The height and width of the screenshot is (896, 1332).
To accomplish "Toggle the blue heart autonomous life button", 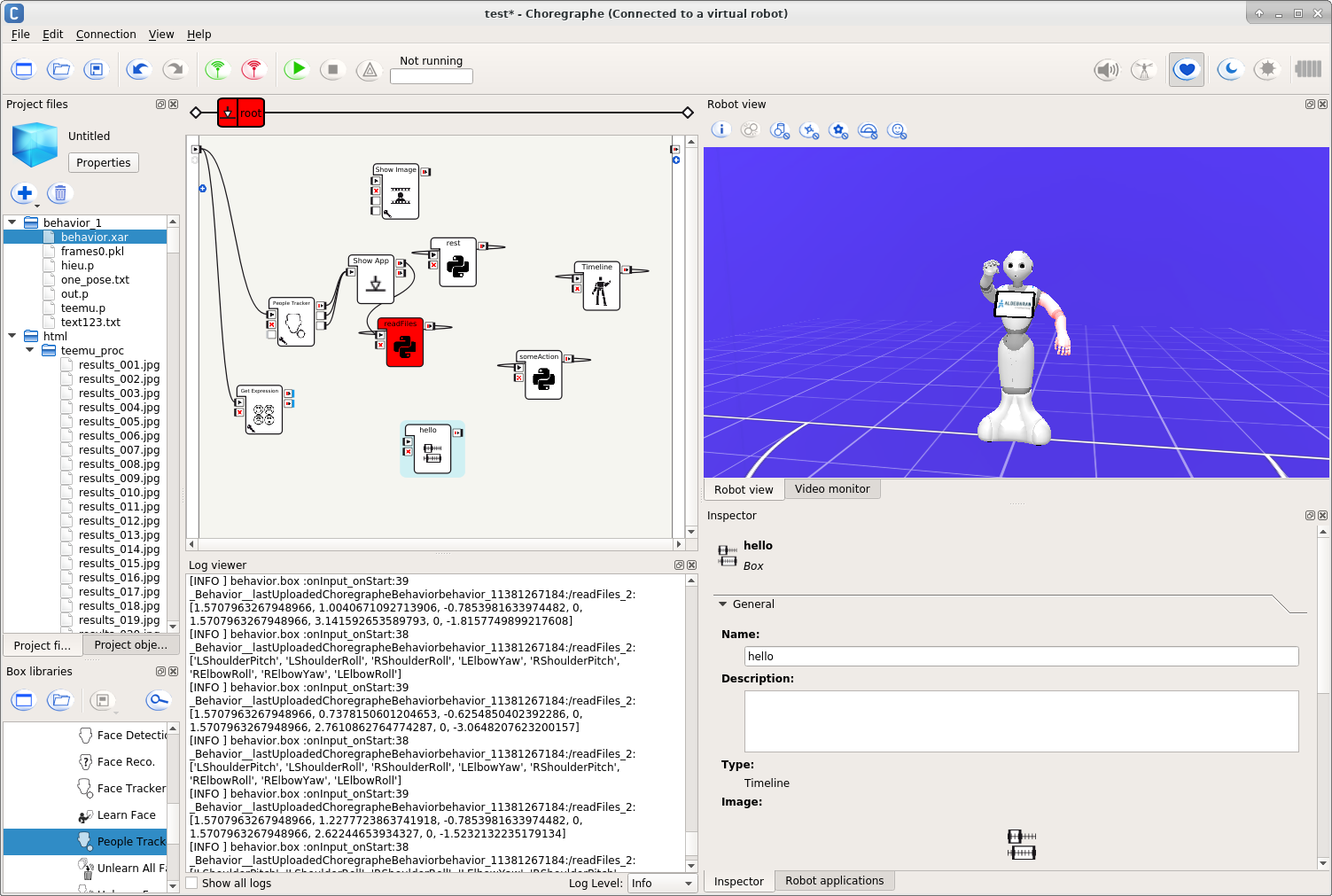I will (1187, 69).
